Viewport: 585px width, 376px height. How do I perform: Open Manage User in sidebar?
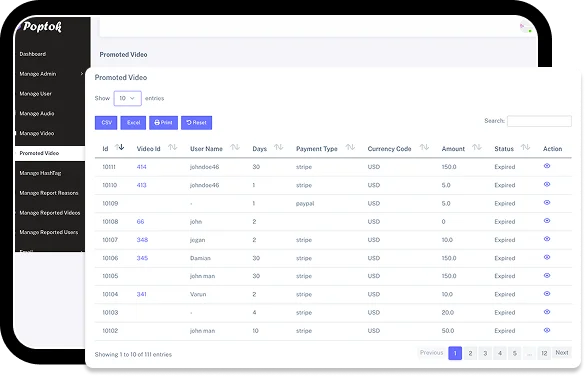point(35,94)
